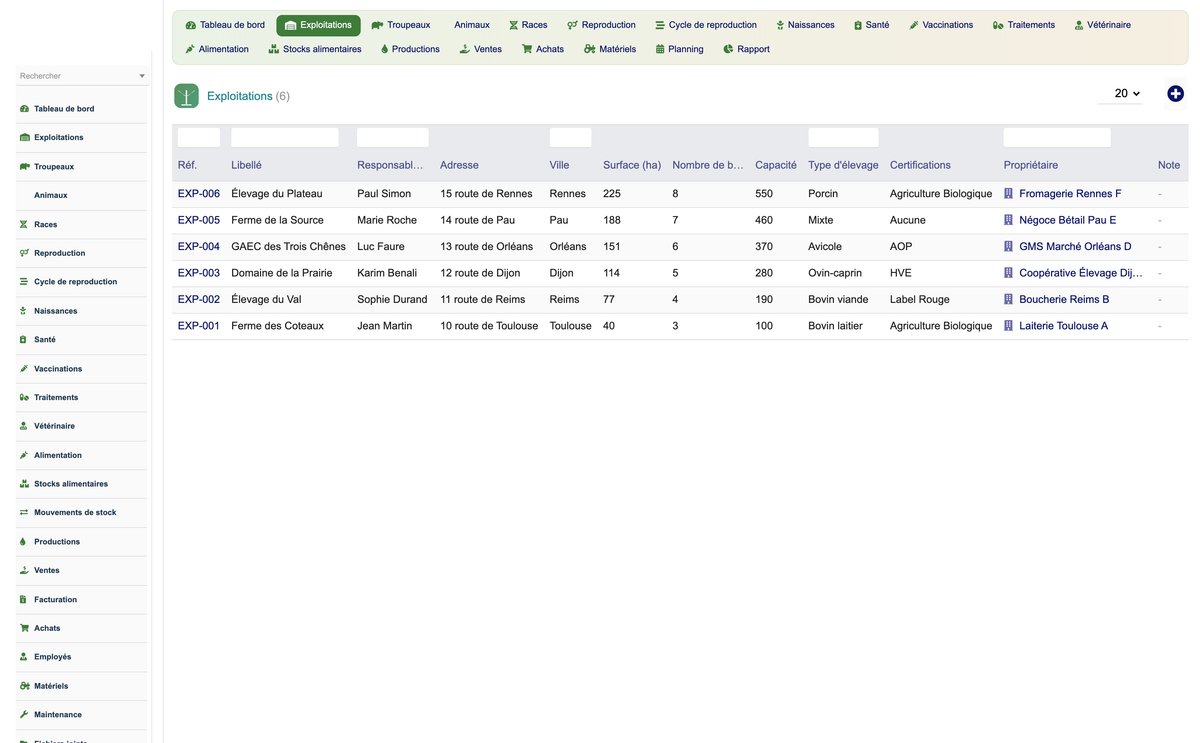This screenshot has width=1200, height=743.
Task: Click the Type d'élevage filter input
Action: (x=843, y=137)
